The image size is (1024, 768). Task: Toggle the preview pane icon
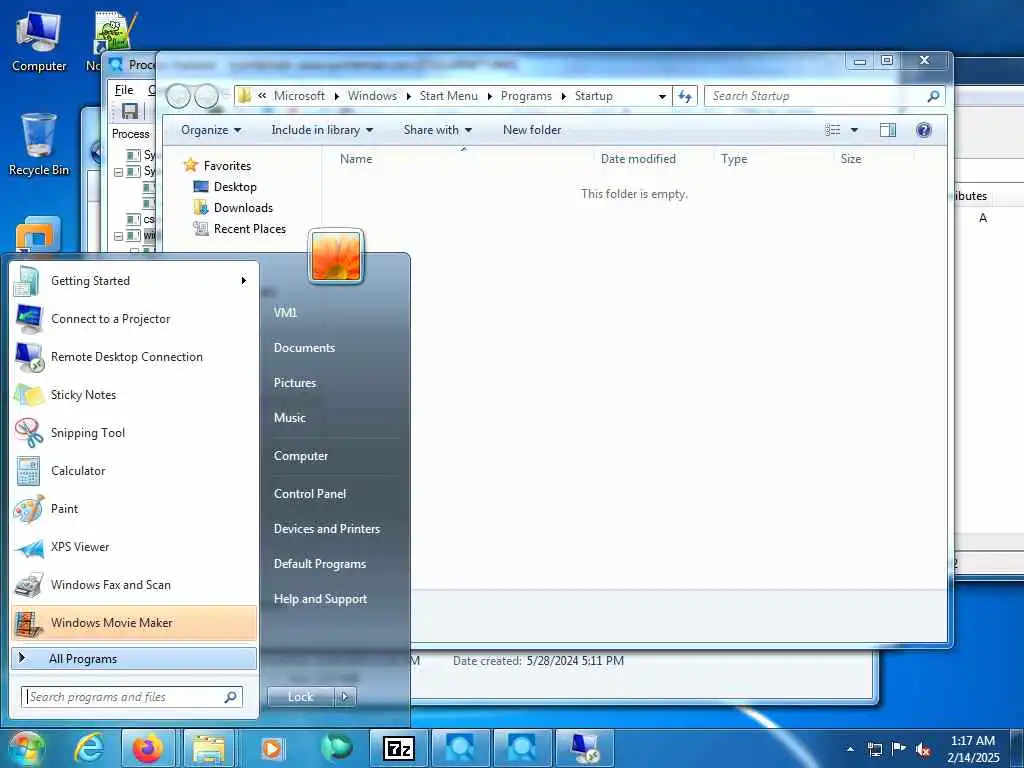888,130
